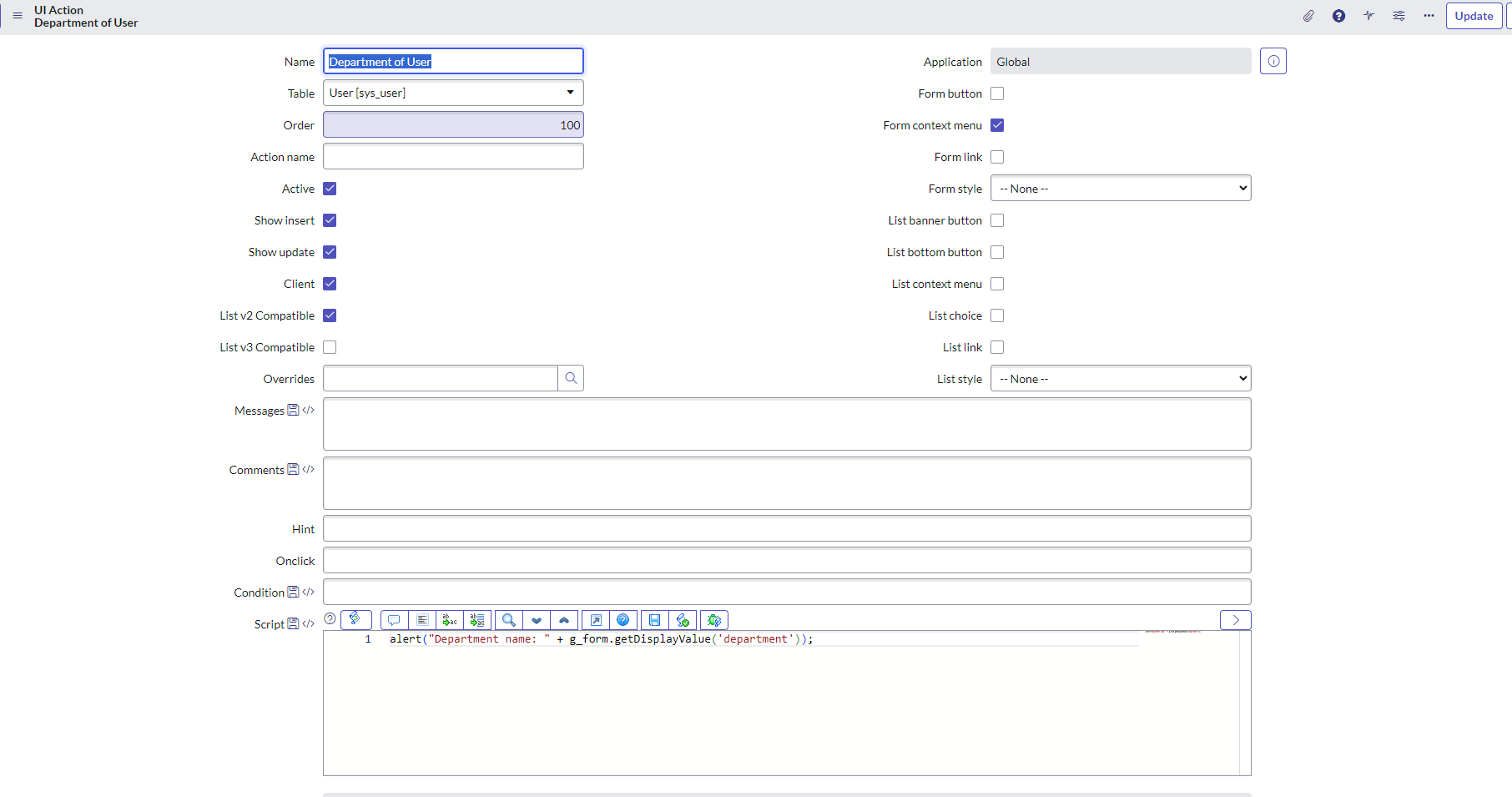
Task: Uncheck the Active checkbox
Action: point(330,189)
